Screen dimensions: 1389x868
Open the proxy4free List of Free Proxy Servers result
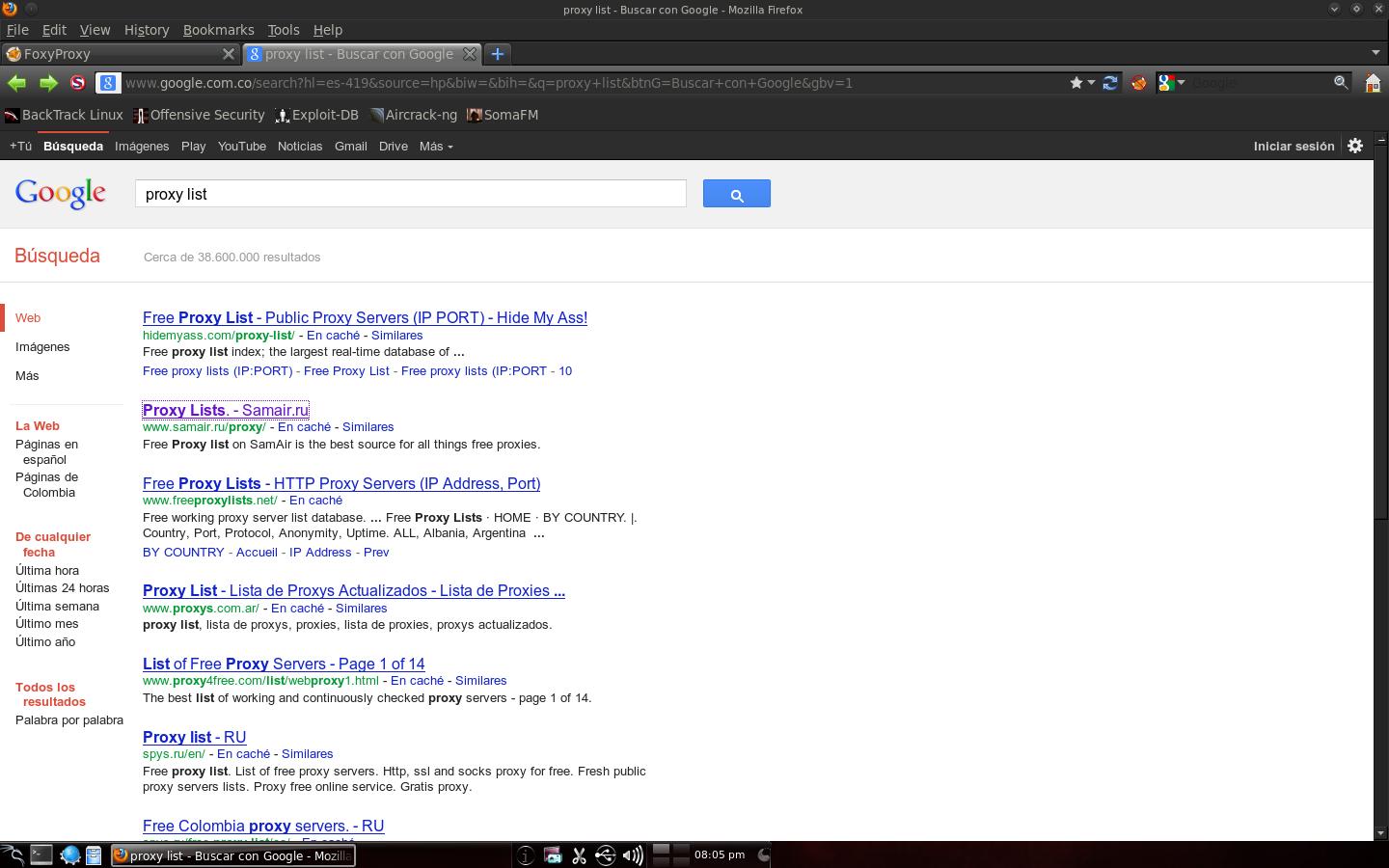[284, 664]
